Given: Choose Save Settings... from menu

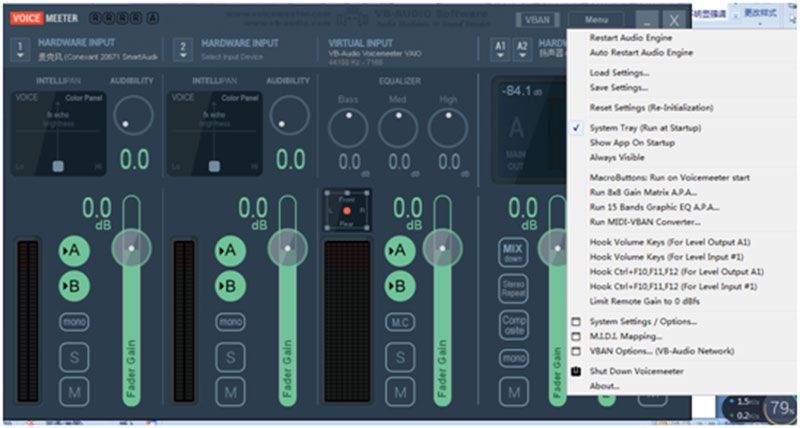Looking at the screenshot, I should pos(619,88).
